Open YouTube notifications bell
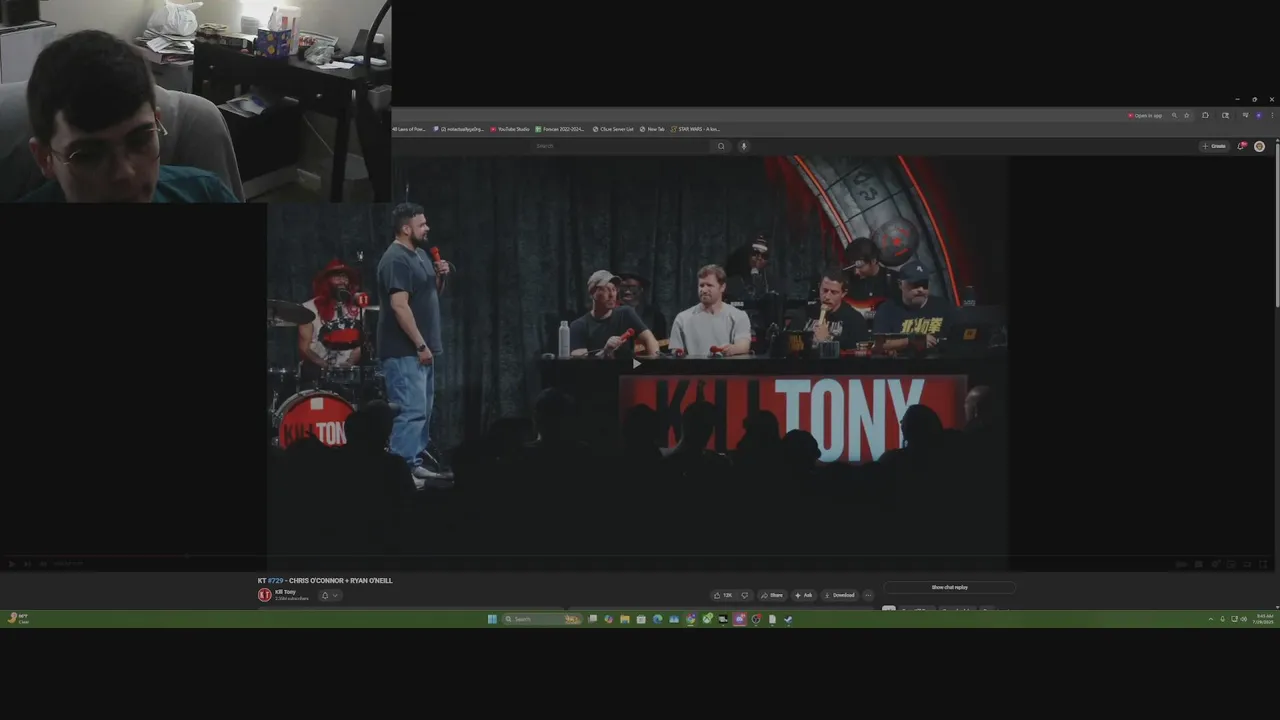The width and height of the screenshot is (1280, 720). click(x=1241, y=146)
